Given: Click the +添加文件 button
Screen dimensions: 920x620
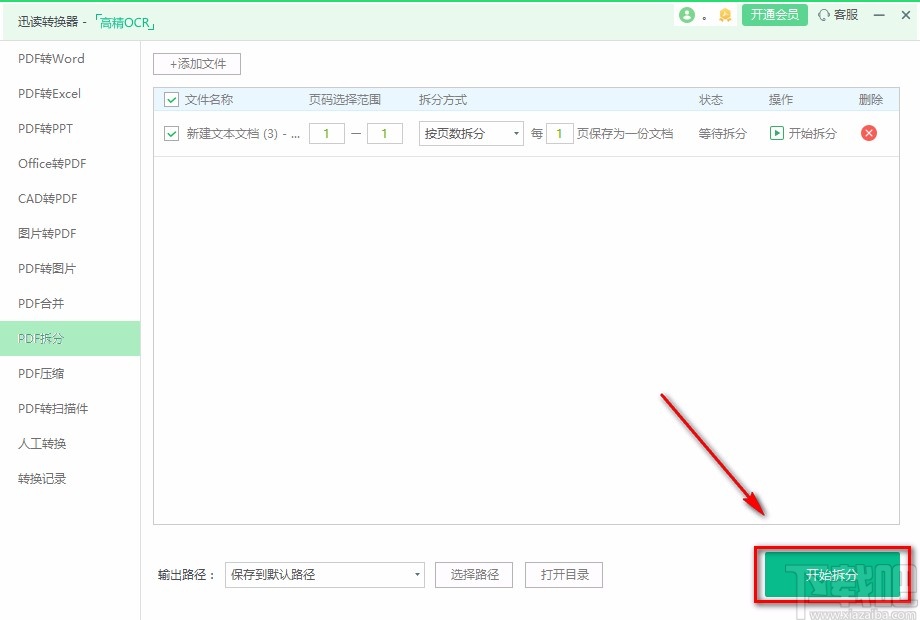Looking at the screenshot, I should tap(196, 63).
